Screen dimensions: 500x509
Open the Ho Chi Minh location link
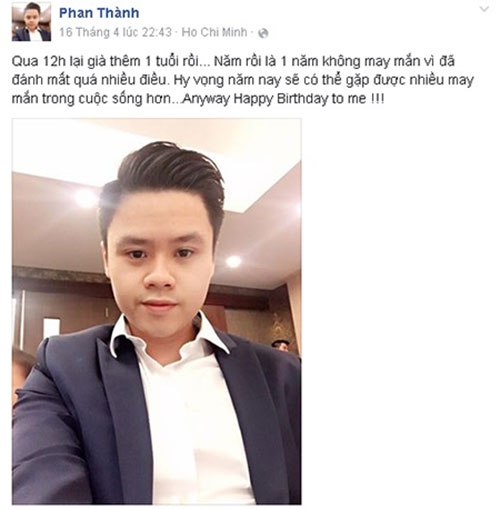click(215, 32)
